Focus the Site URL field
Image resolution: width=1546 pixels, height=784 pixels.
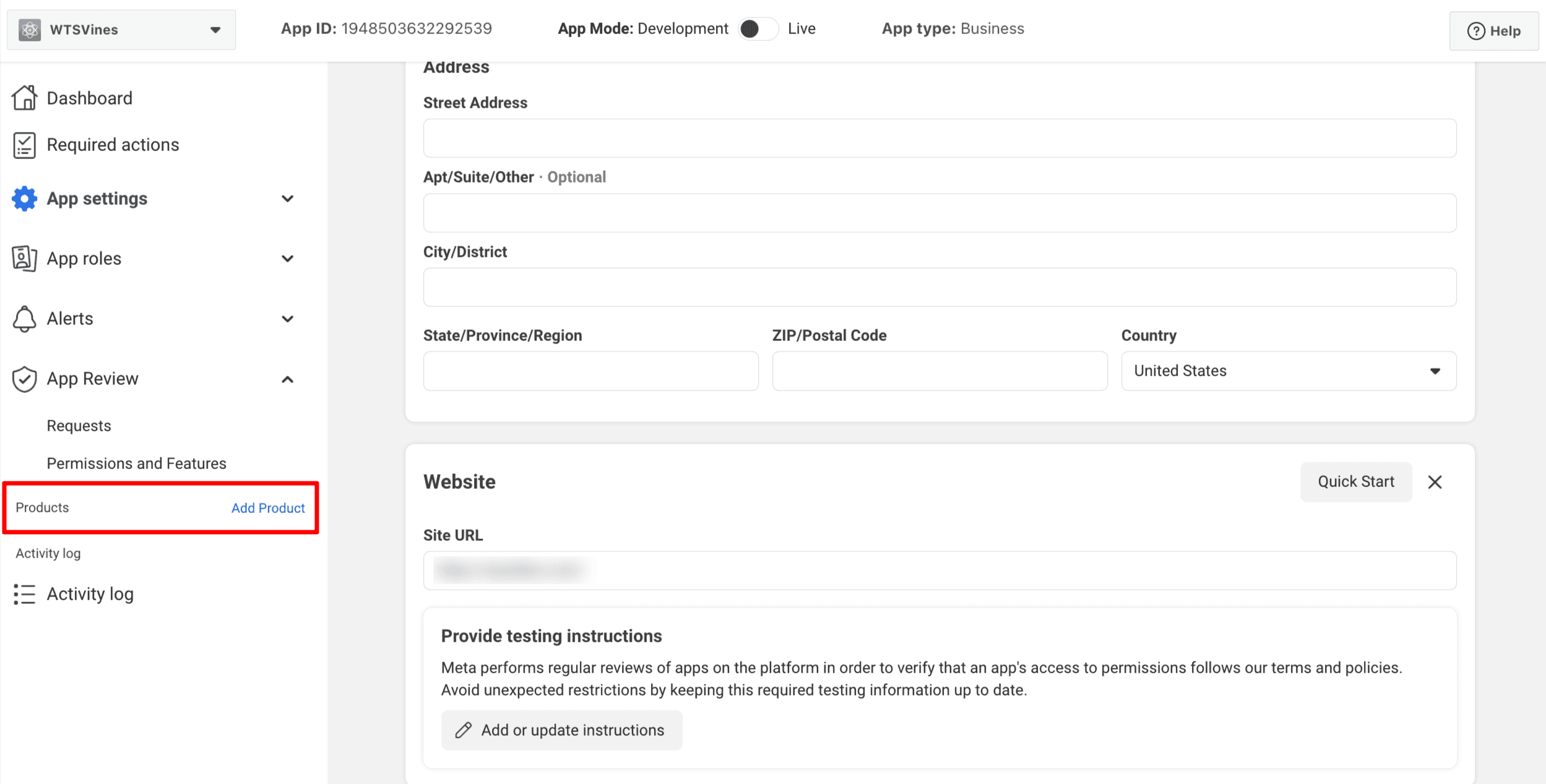(939, 571)
